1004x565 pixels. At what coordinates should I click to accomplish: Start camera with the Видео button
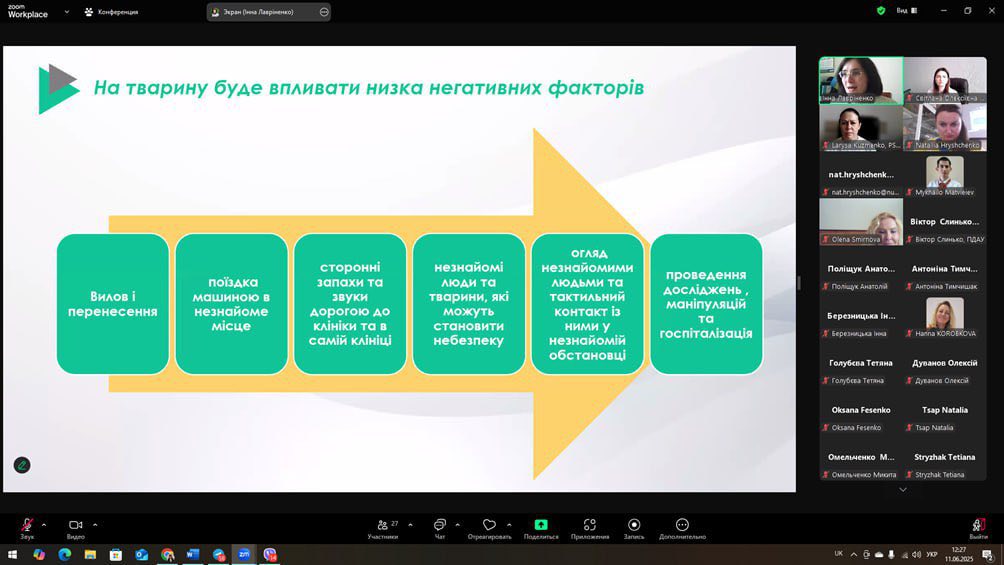(x=76, y=528)
